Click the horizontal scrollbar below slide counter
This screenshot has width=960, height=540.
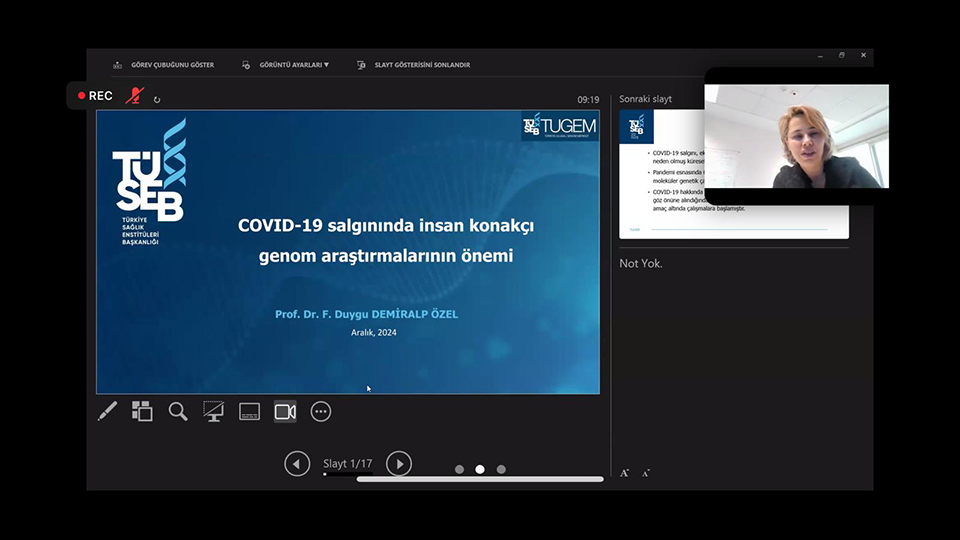pos(480,479)
